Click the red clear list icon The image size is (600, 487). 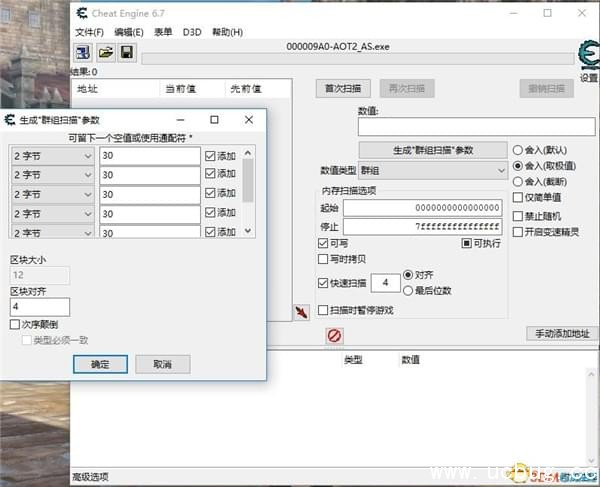tap(334, 336)
